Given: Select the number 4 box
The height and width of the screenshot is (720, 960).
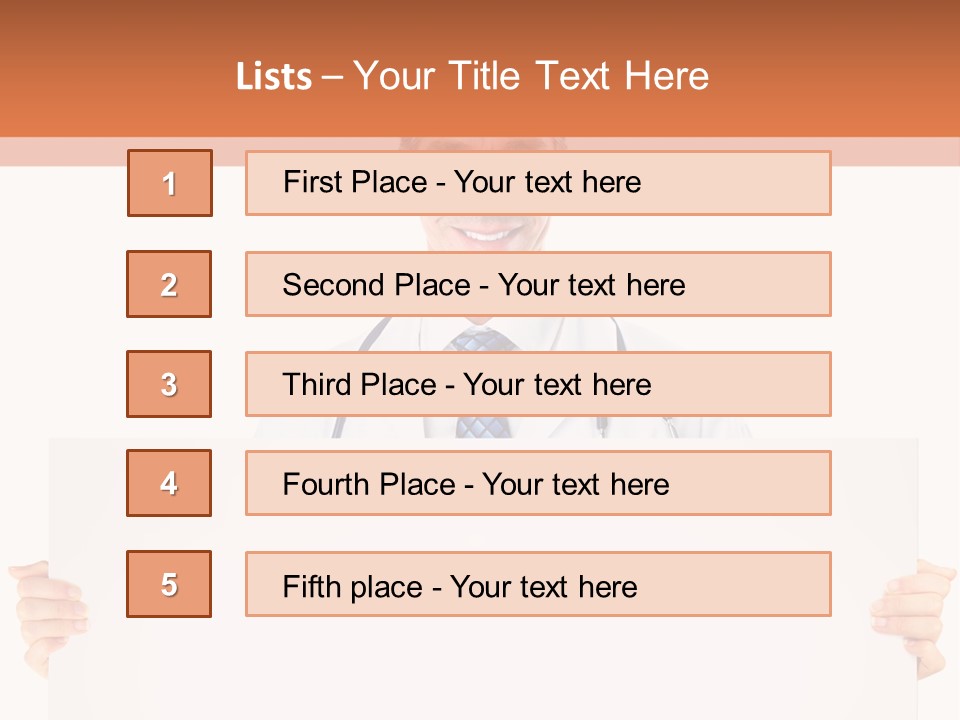Looking at the screenshot, I should [169, 483].
